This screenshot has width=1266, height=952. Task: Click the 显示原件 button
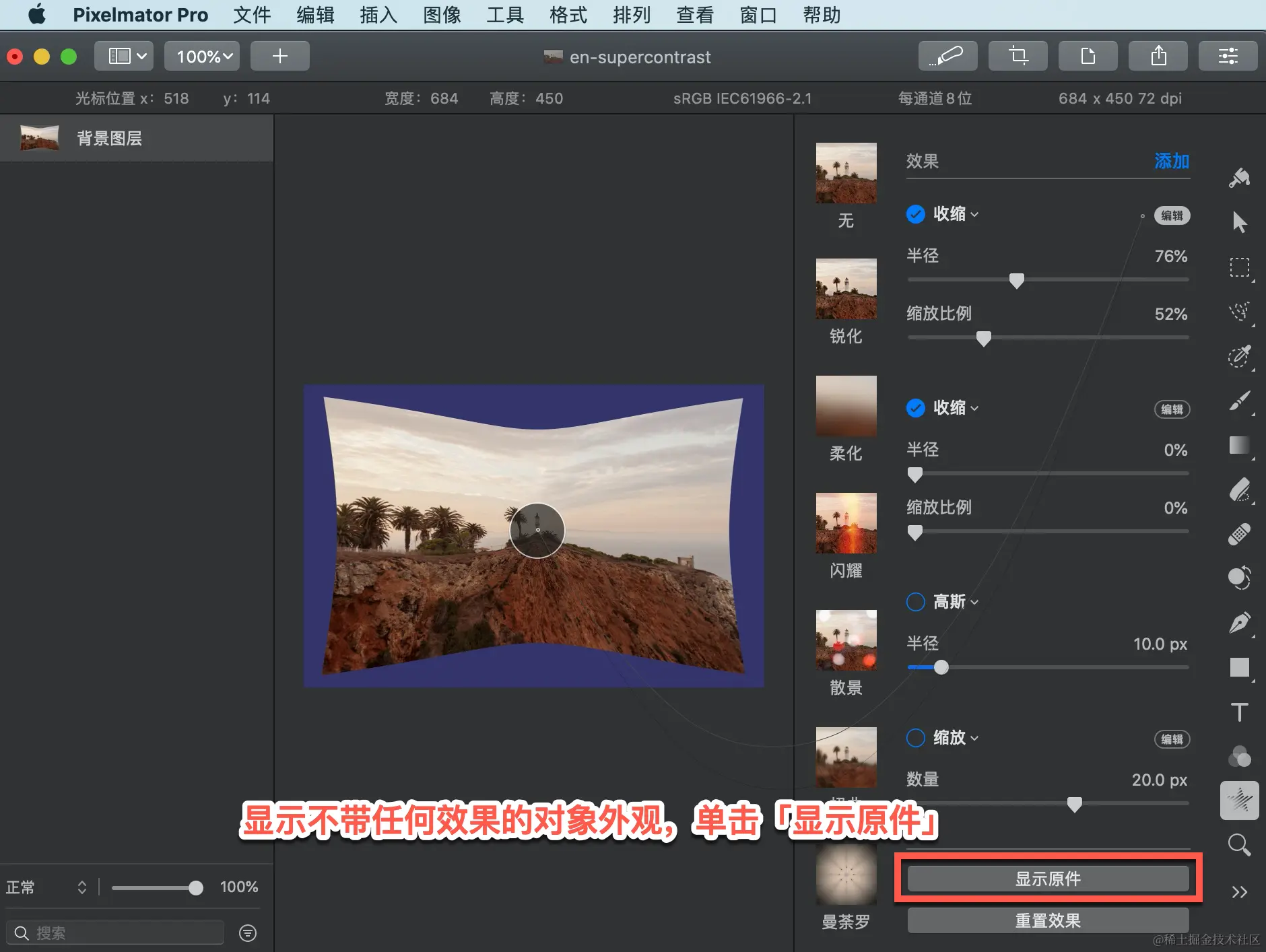point(1048,879)
